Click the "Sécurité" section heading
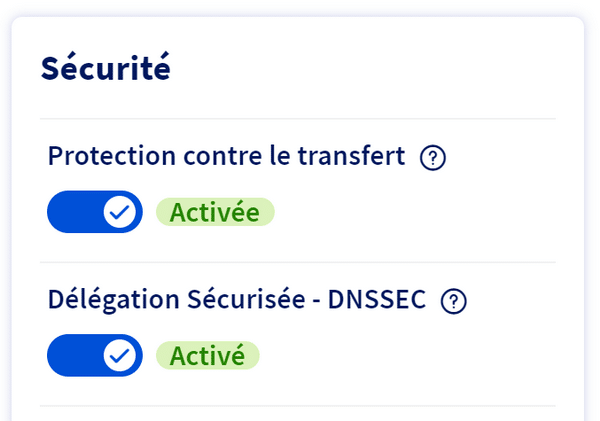 coord(105,68)
